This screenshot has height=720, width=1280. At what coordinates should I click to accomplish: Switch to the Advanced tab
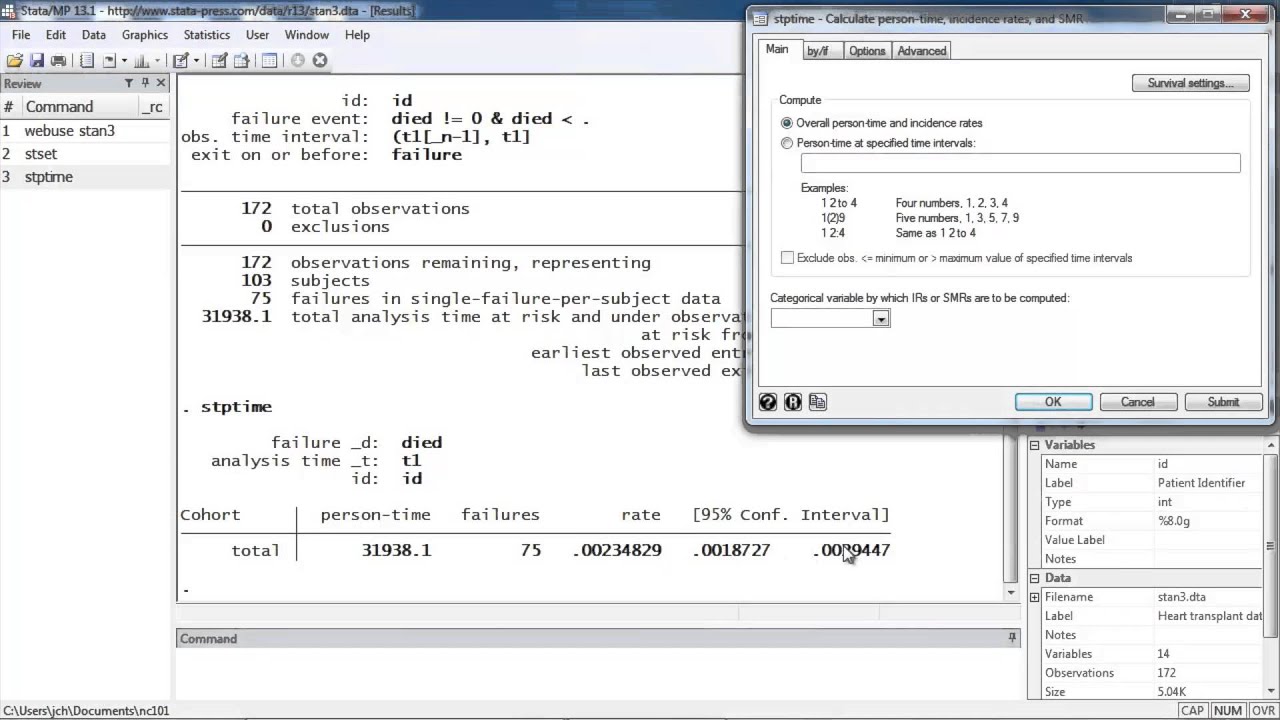pyautogui.click(x=922, y=51)
